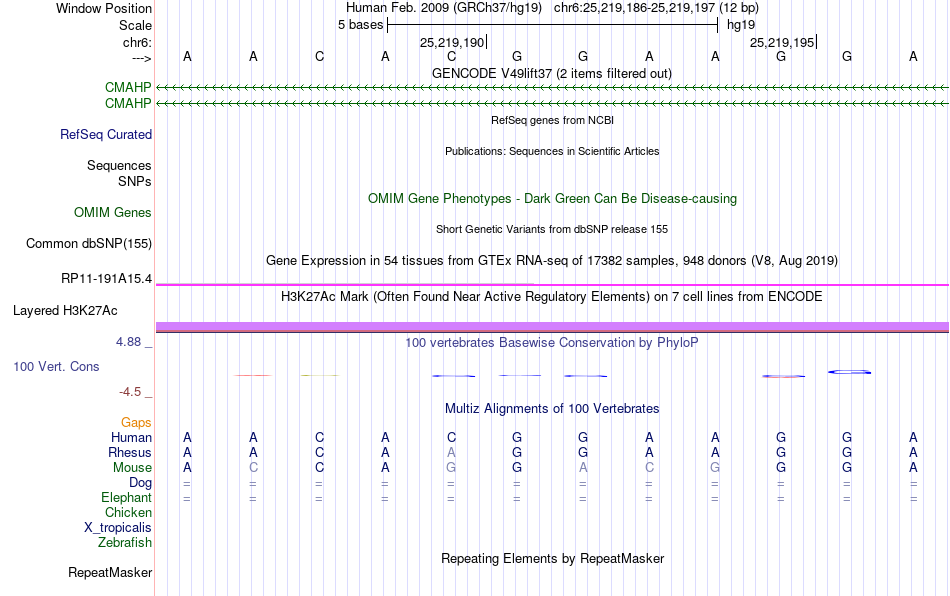Click the top CMAHP green arrow line
Screen dimensions: 950x596
(552, 88)
